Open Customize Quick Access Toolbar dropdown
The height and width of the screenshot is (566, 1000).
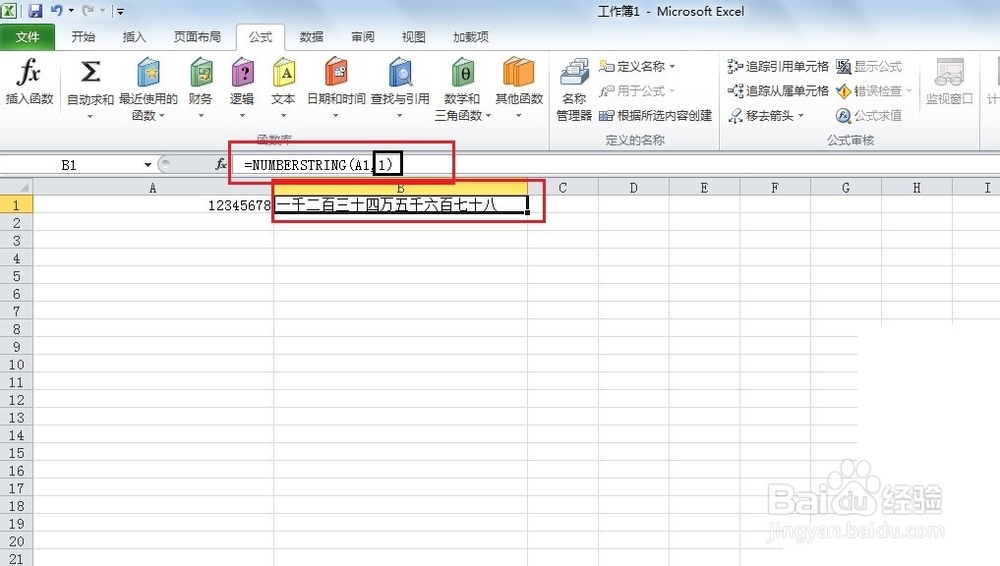120,11
